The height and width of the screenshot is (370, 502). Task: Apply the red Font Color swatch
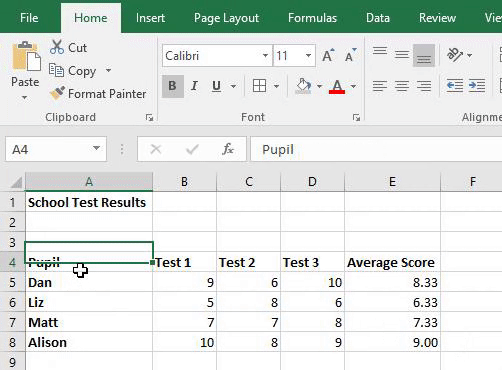[x=337, y=87]
